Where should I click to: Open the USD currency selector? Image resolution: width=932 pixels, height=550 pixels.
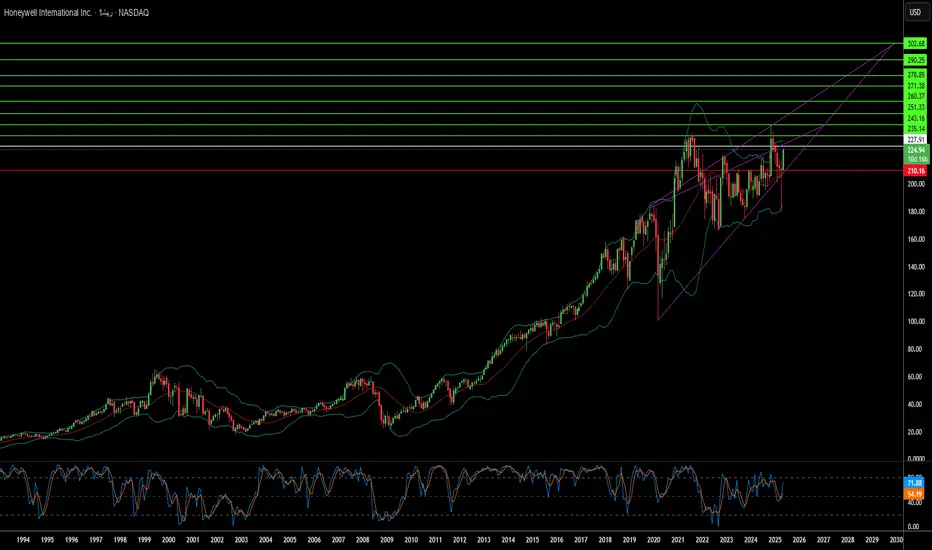click(915, 12)
